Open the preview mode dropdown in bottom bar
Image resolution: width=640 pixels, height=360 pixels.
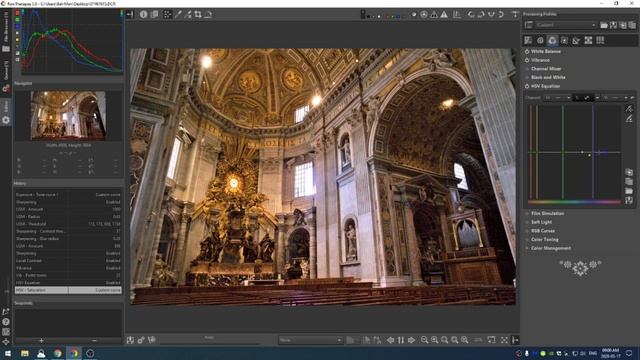310,340
